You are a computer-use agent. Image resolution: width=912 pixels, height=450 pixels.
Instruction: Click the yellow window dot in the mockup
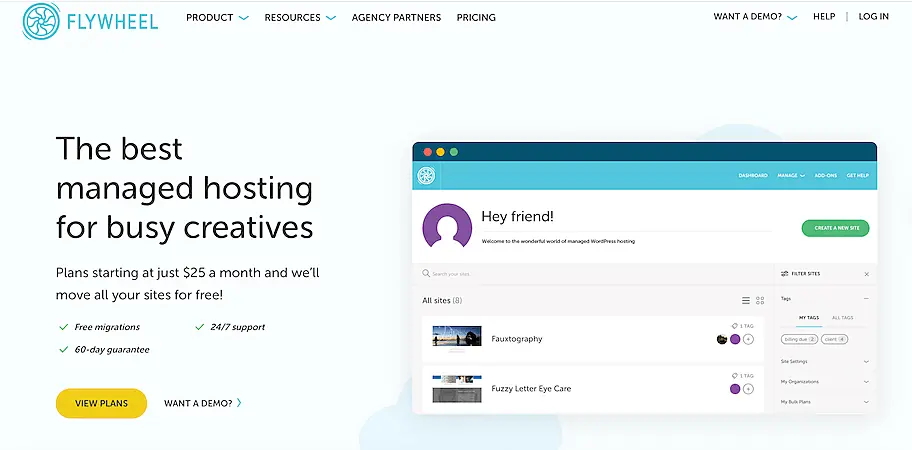pos(440,152)
